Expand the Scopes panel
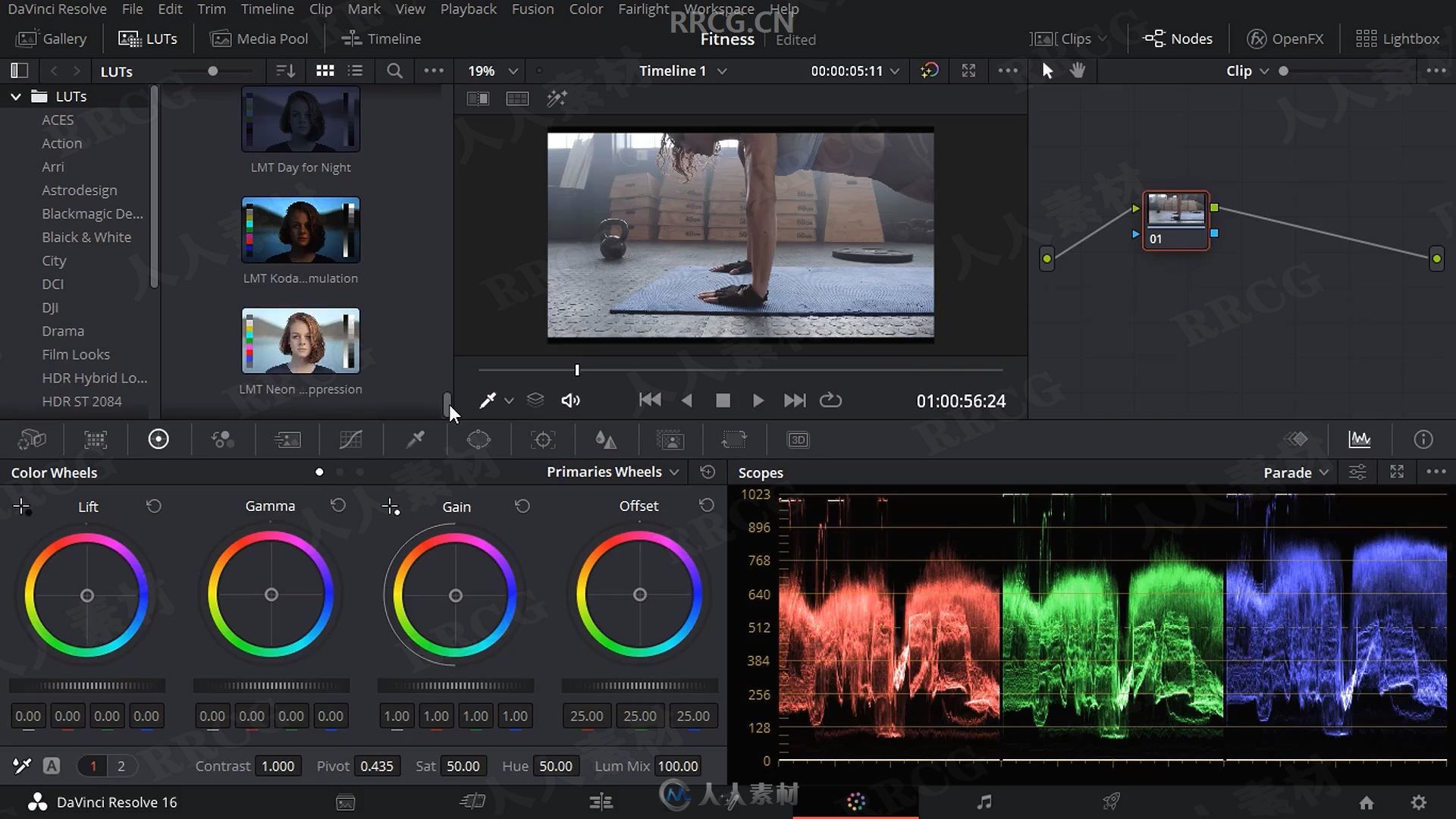Viewport: 1456px width, 819px height. [1397, 472]
